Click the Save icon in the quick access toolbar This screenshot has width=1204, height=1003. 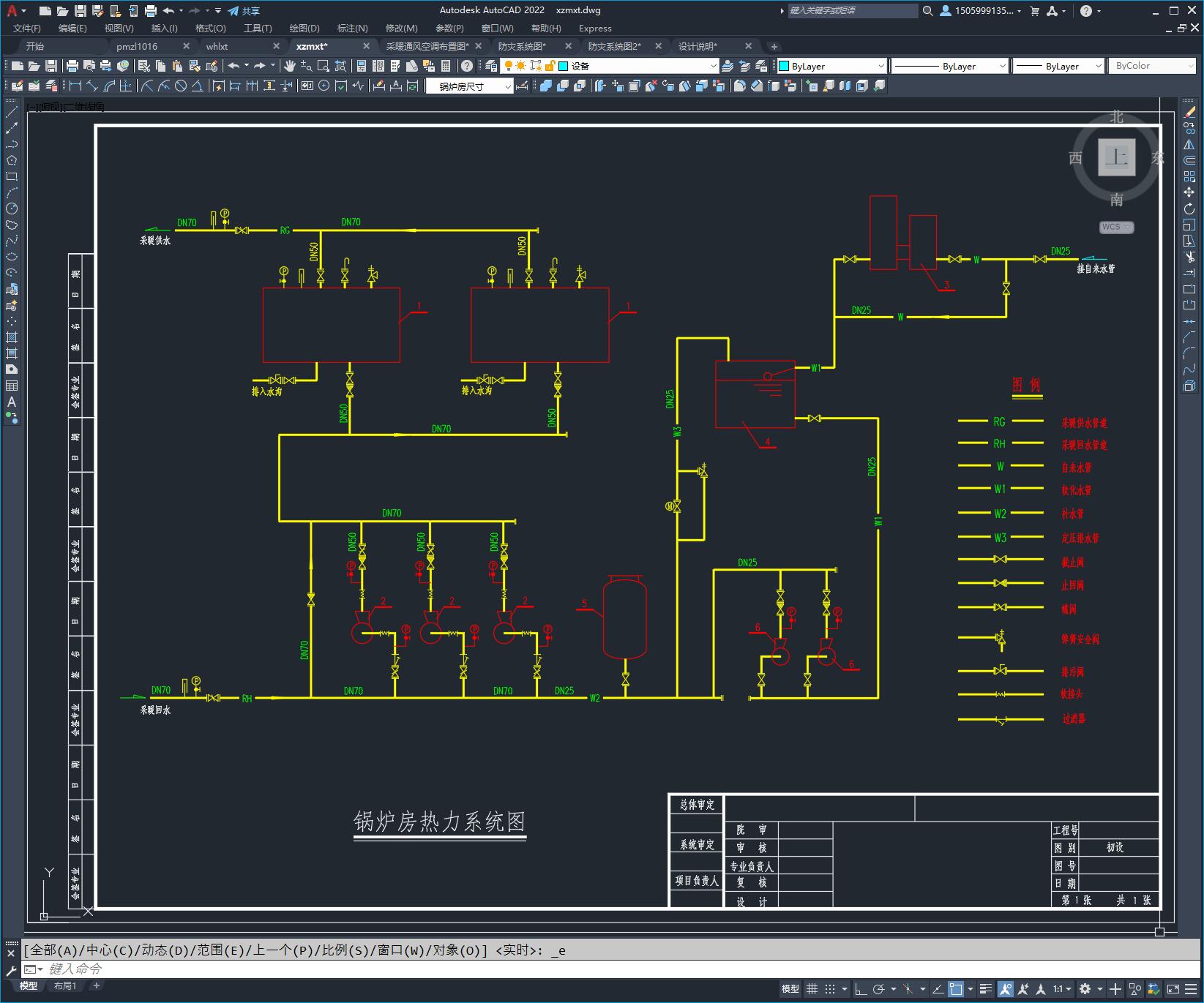(81, 11)
